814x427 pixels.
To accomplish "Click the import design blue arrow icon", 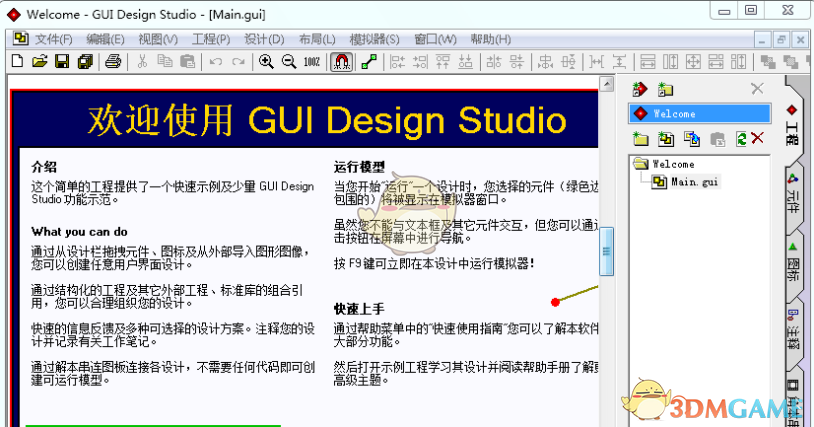I will (x=691, y=139).
